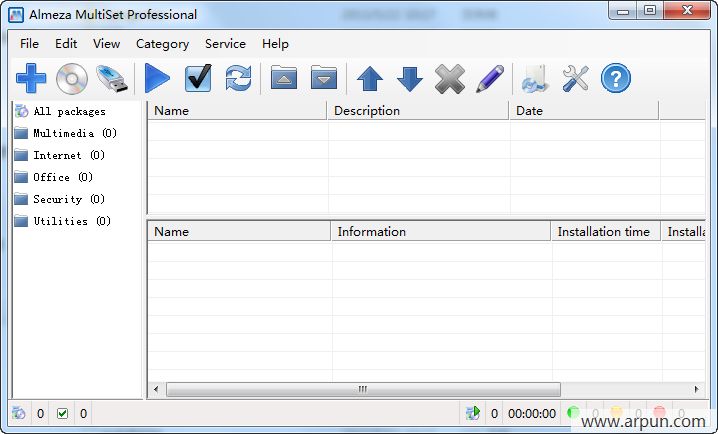Start installation with the blue play icon
This screenshot has width=718, height=434.
157,79
